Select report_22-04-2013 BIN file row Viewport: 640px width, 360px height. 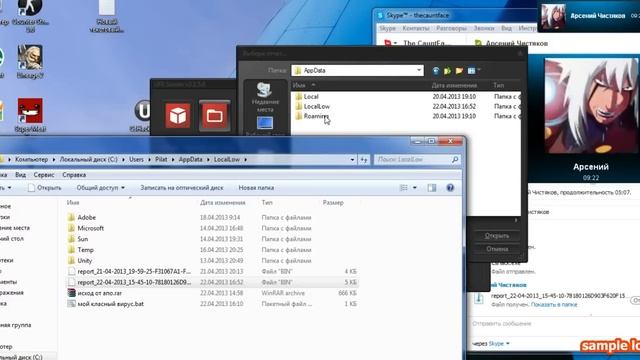tap(212, 282)
